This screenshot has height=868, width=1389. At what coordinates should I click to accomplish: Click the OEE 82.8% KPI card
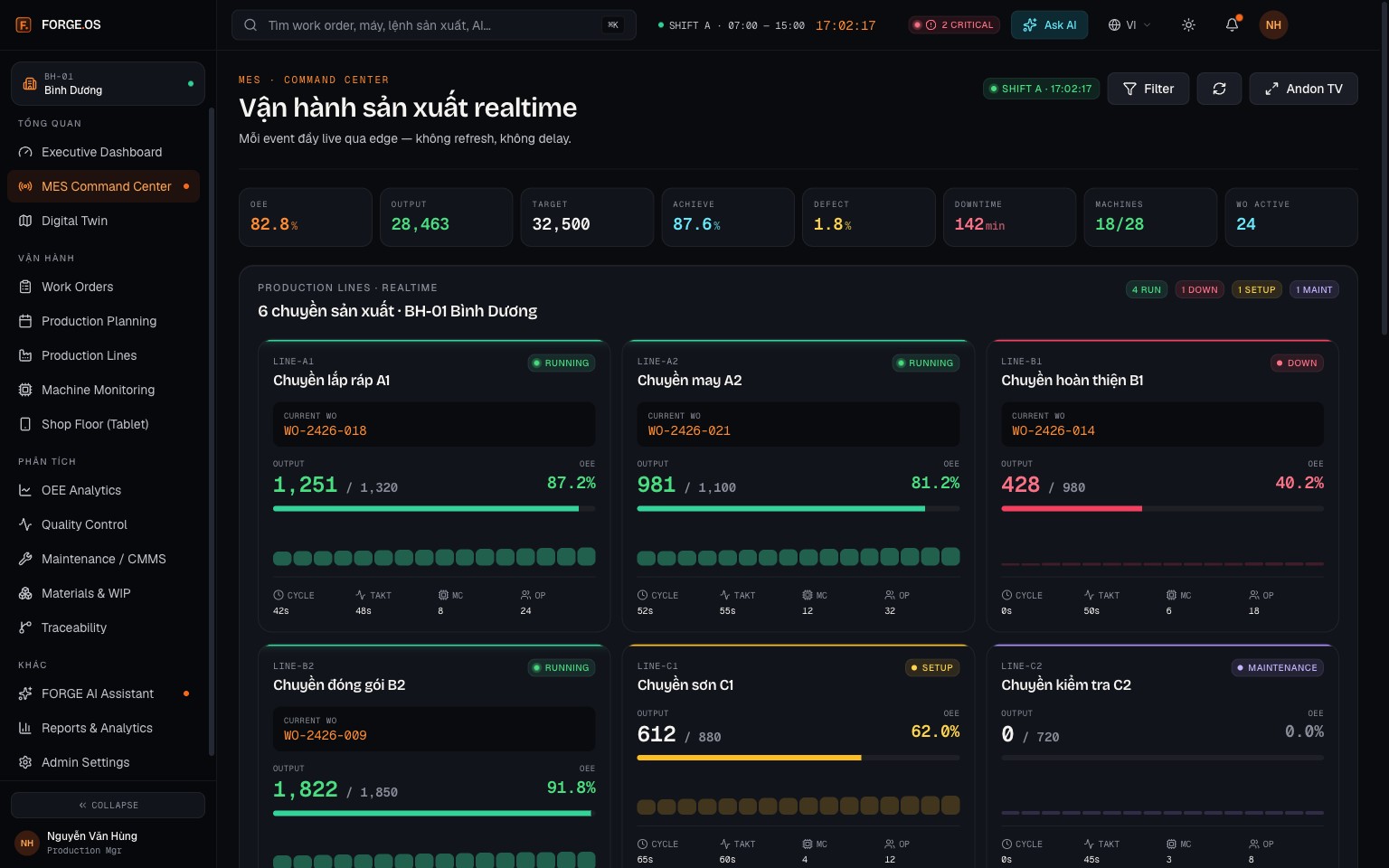pyautogui.click(x=306, y=217)
